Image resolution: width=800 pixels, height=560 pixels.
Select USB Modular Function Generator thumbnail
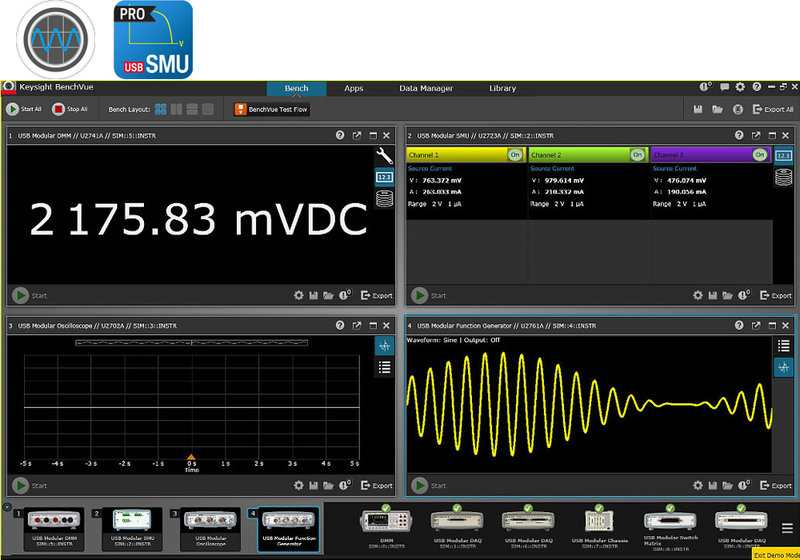(x=289, y=529)
